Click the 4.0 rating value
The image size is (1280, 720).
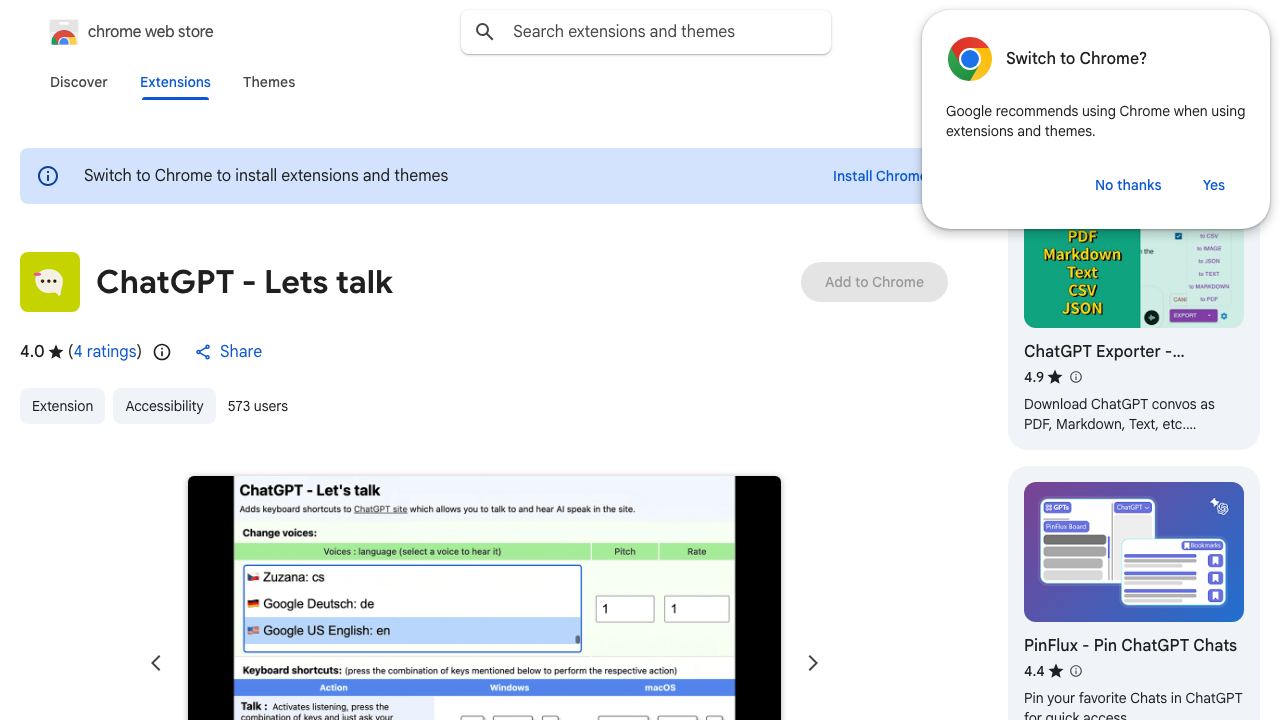click(x=32, y=352)
